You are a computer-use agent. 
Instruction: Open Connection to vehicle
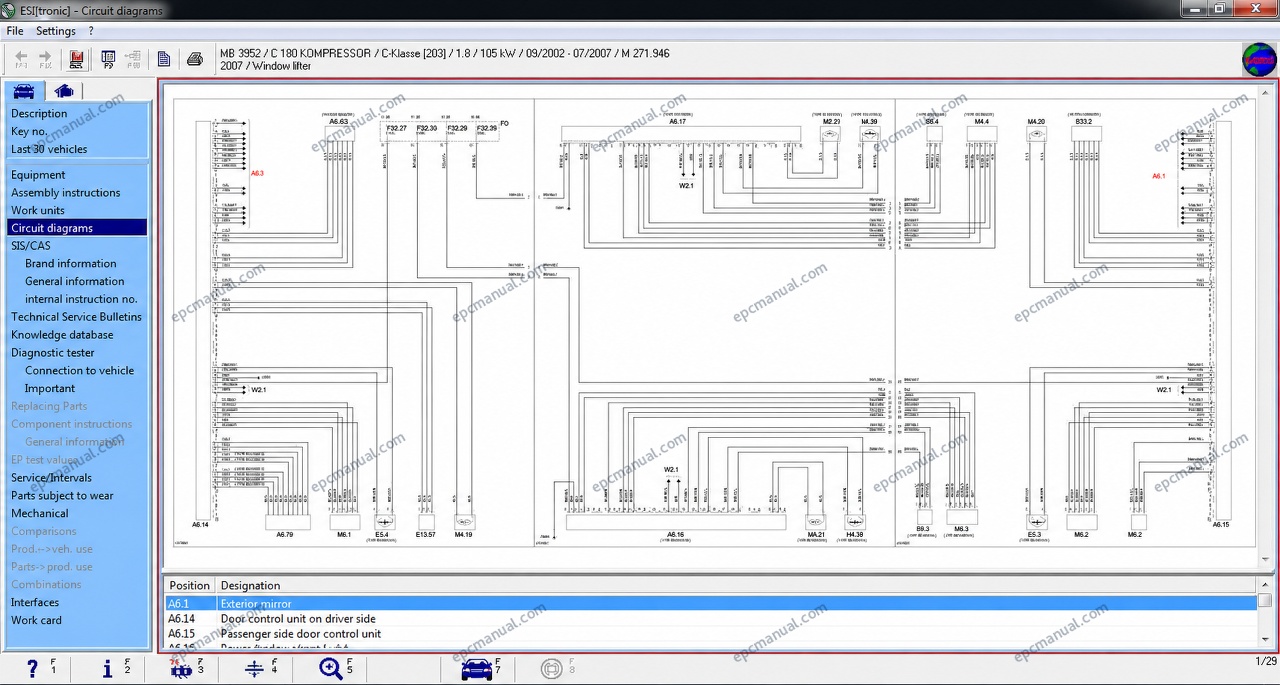coord(79,370)
